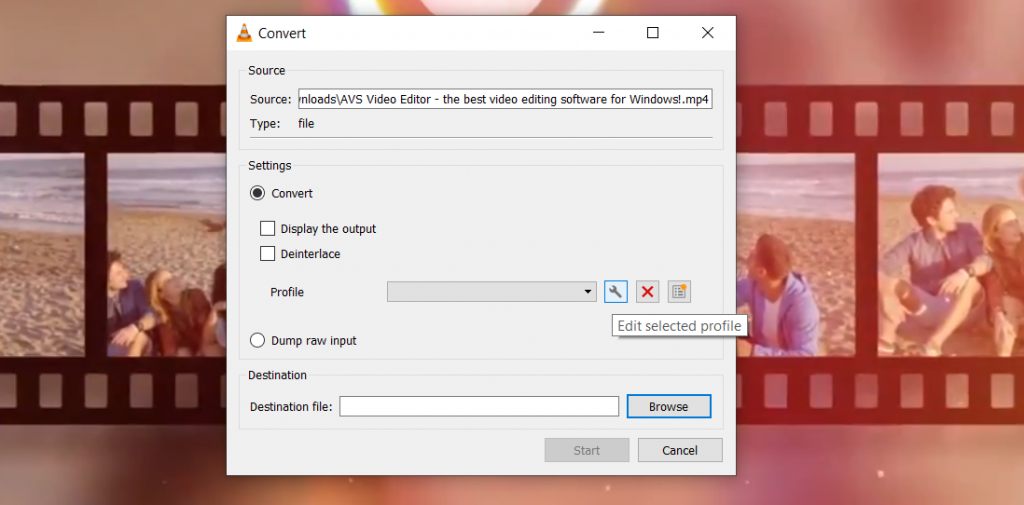
Task: Enable the Deinterlace checkbox
Action: [x=267, y=253]
